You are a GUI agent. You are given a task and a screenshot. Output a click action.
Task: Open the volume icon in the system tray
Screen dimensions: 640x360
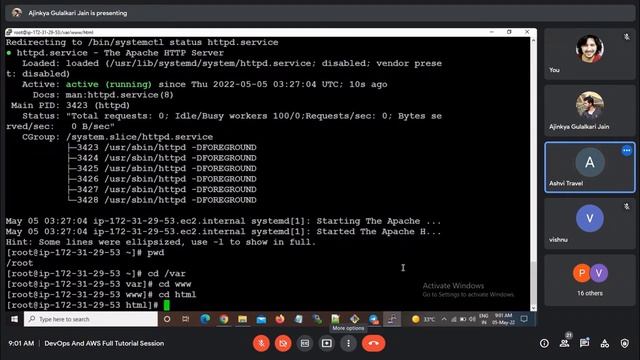click(x=472, y=319)
